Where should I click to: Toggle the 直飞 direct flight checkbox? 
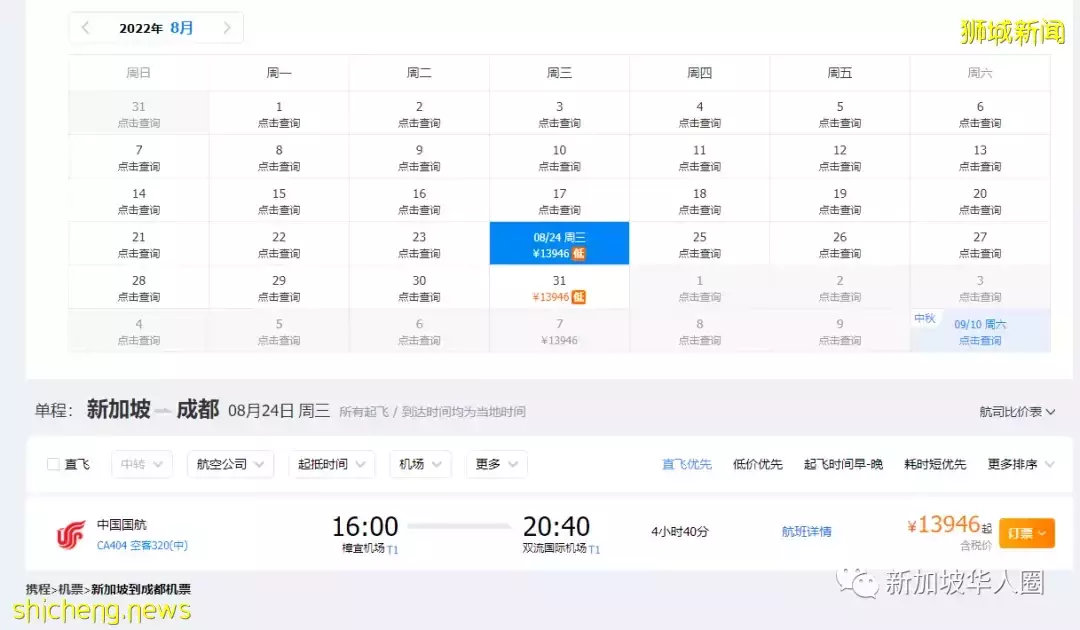tap(54, 464)
